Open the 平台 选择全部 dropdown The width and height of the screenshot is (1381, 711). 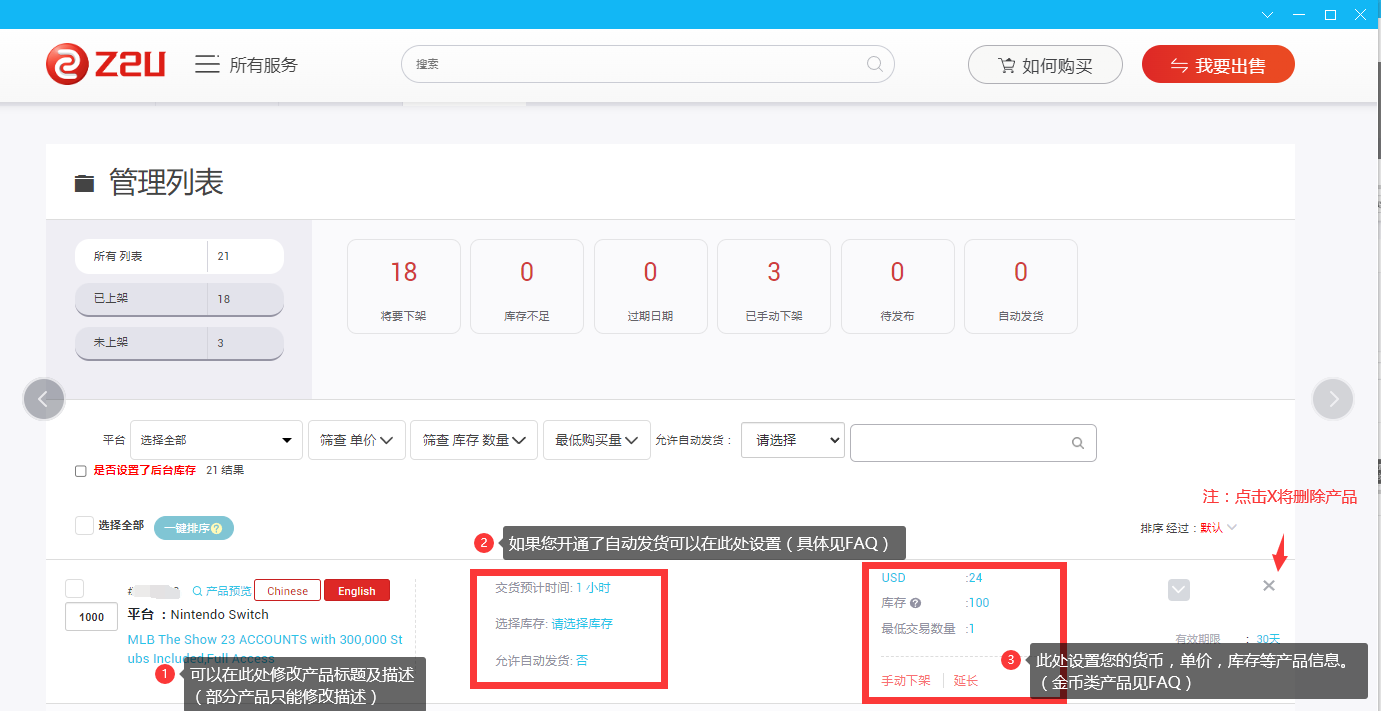(x=216, y=440)
